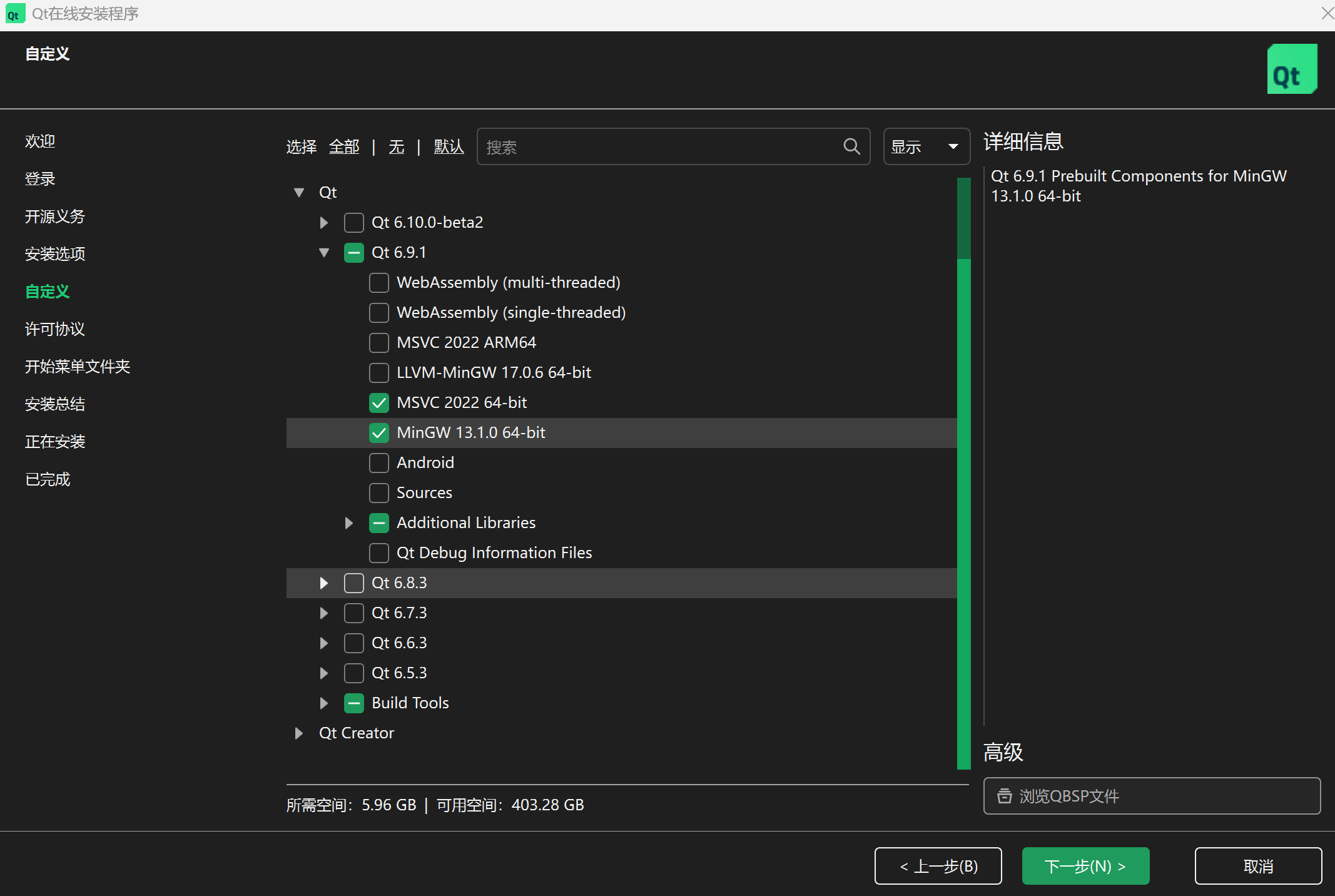Click into the 搜索 input field
1335x896 pixels.
(x=657, y=146)
